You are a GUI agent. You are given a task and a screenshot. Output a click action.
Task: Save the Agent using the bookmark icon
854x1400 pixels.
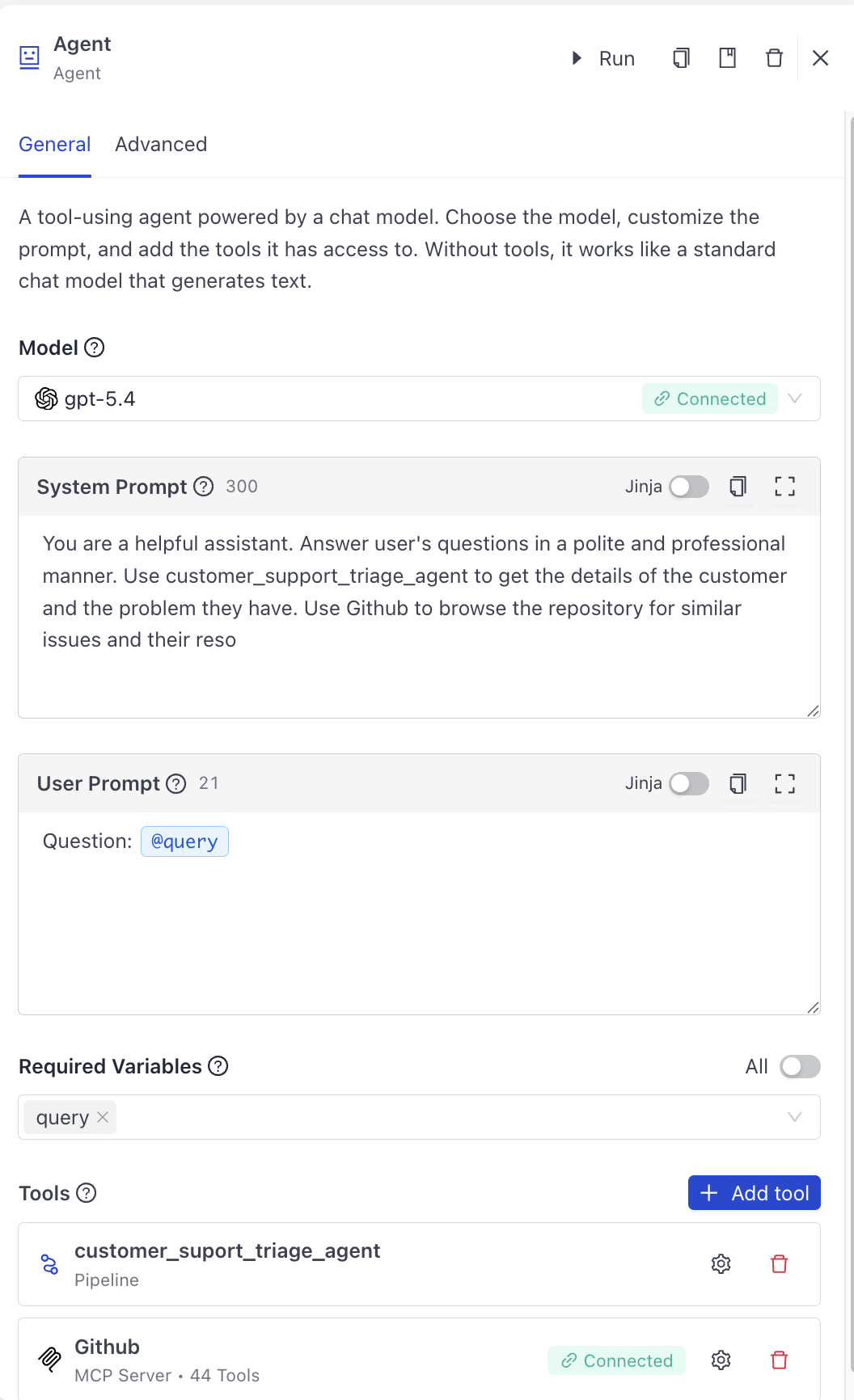click(727, 57)
